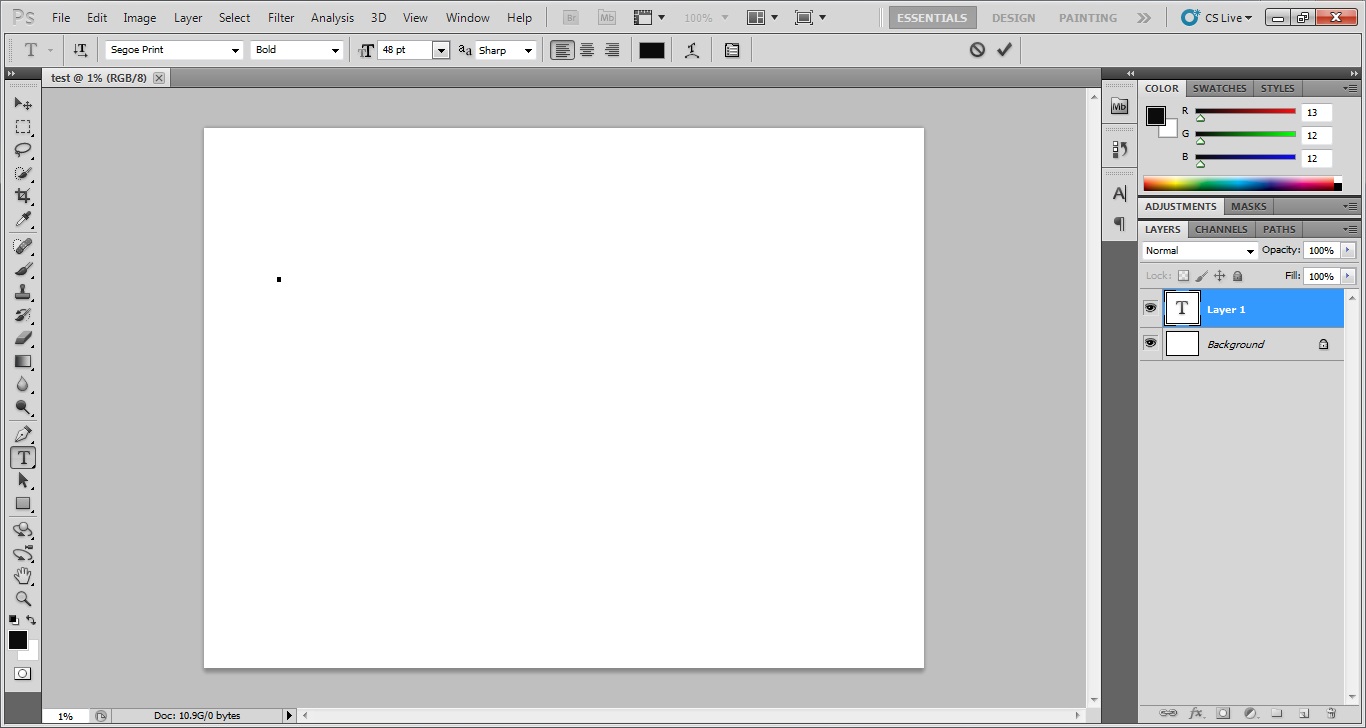This screenshot has width=1366, height=728.
Task: Switch to the Design workspace
Action: click(1013, 18)
